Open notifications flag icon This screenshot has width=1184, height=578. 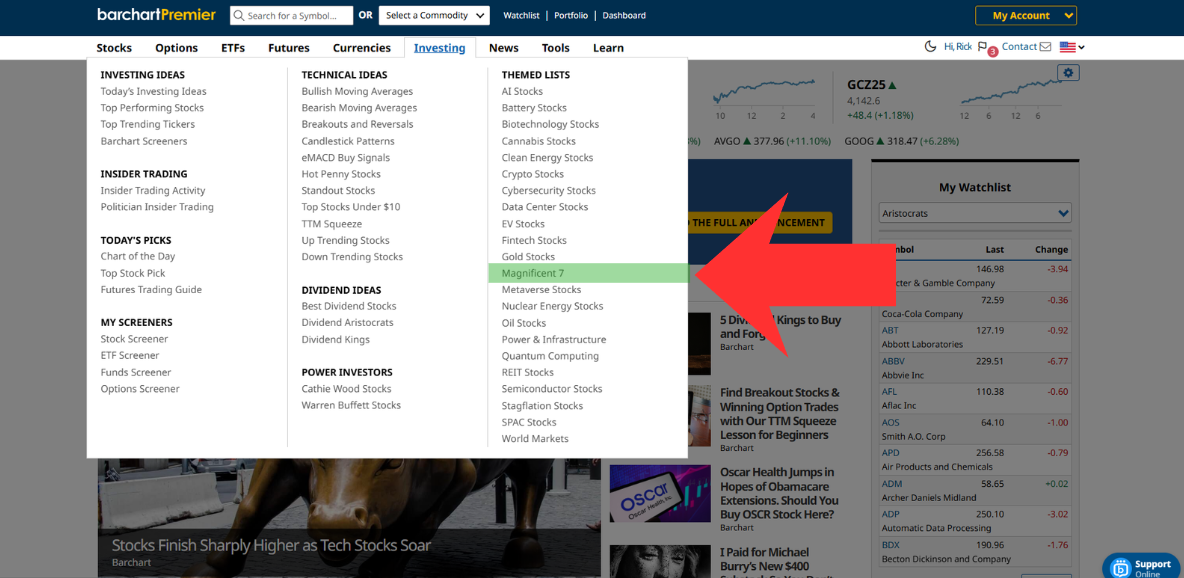(x=983, y=47)
